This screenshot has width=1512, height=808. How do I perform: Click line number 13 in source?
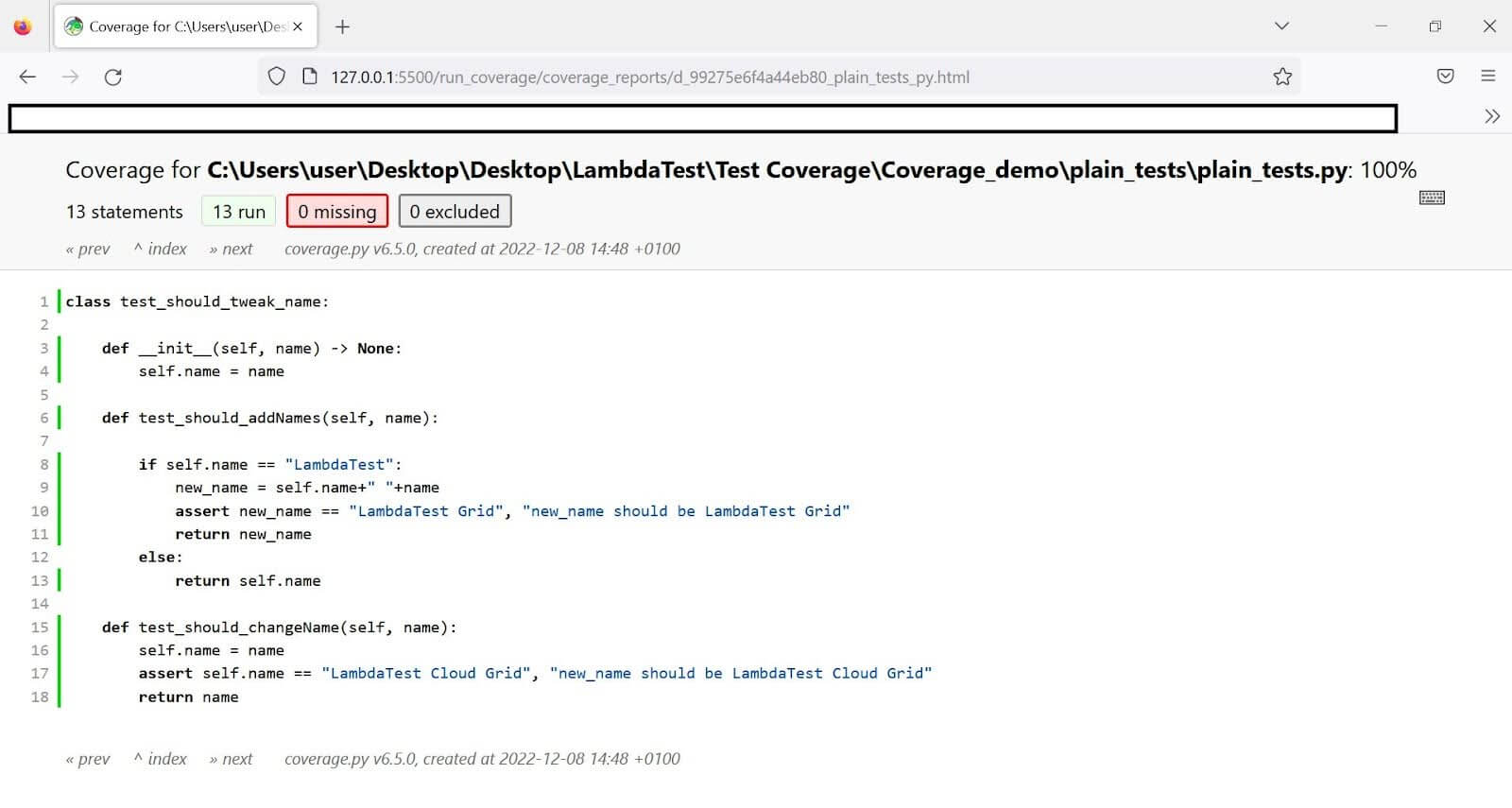40,580
